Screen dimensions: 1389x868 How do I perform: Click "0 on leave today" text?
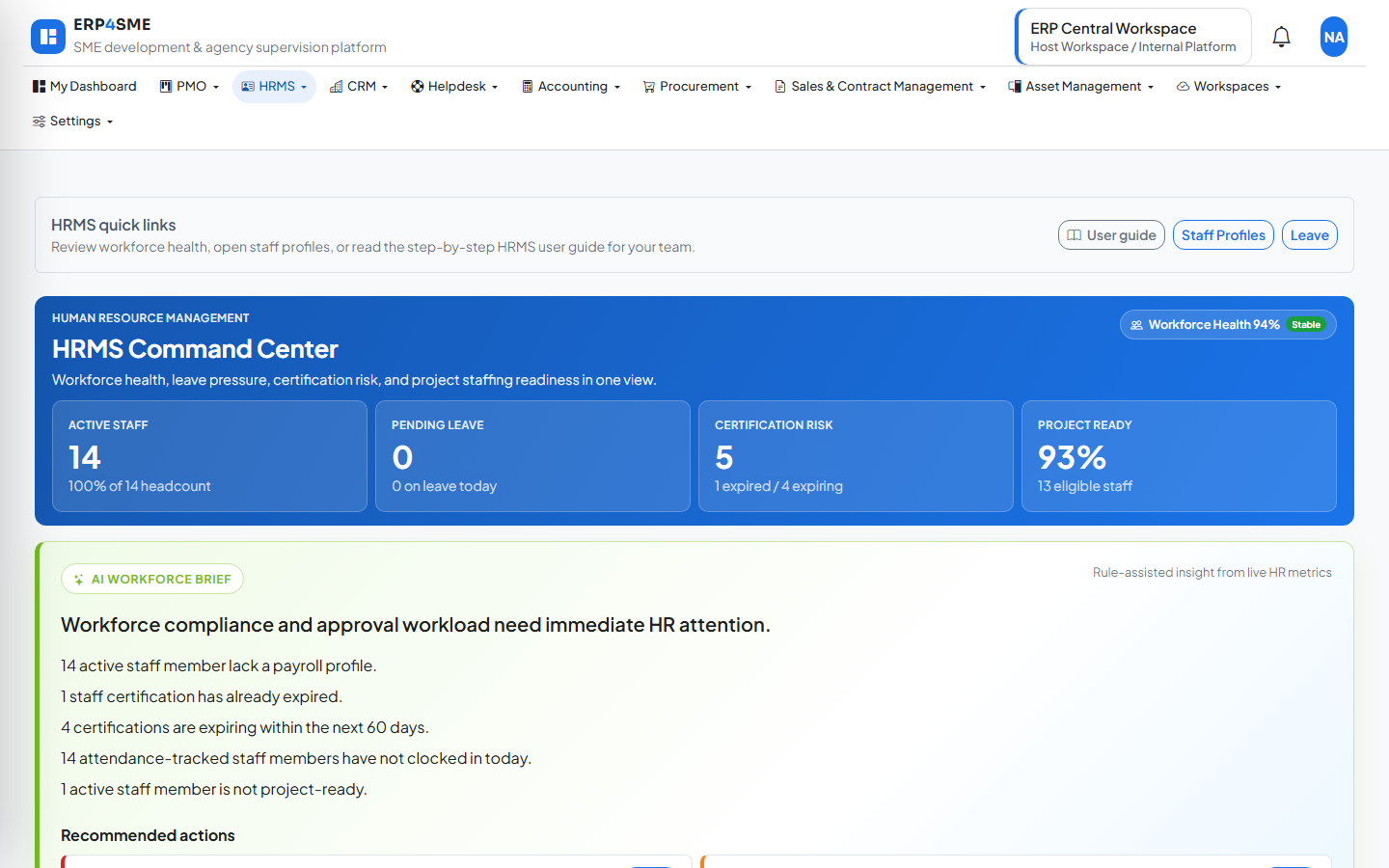(x=444, y=486)
